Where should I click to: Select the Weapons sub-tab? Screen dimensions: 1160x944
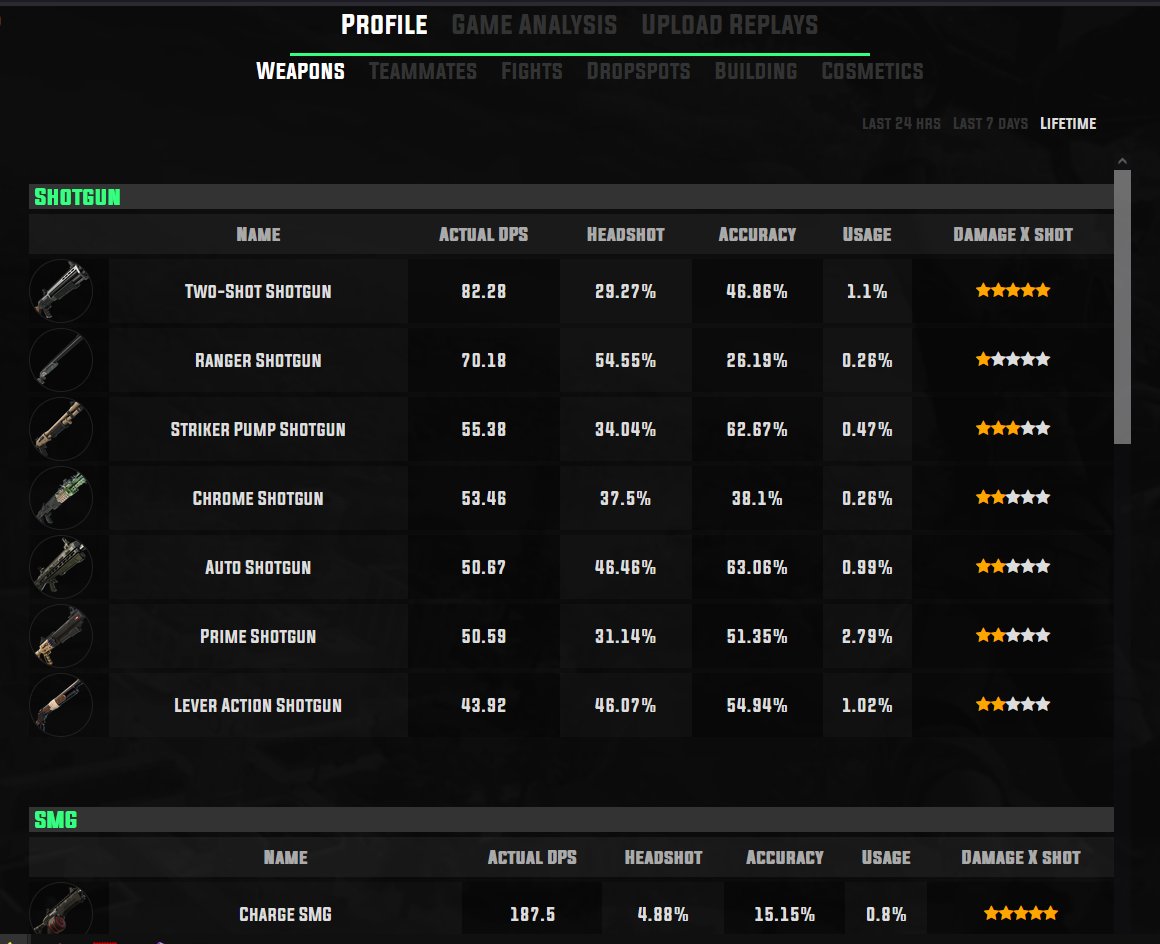(x=300, y=71)
